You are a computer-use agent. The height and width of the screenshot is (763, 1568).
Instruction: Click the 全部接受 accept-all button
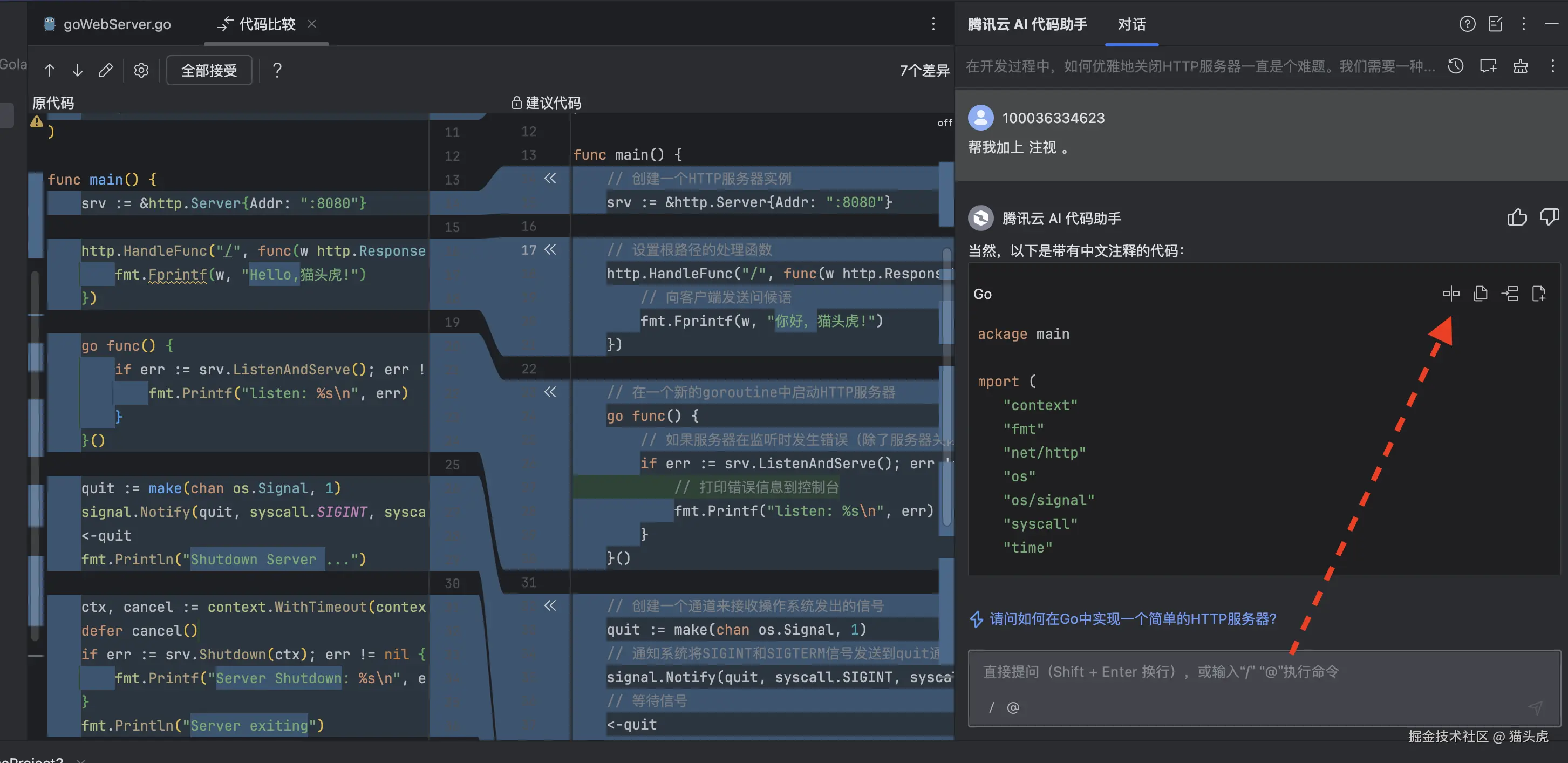(x=209, y=70)
